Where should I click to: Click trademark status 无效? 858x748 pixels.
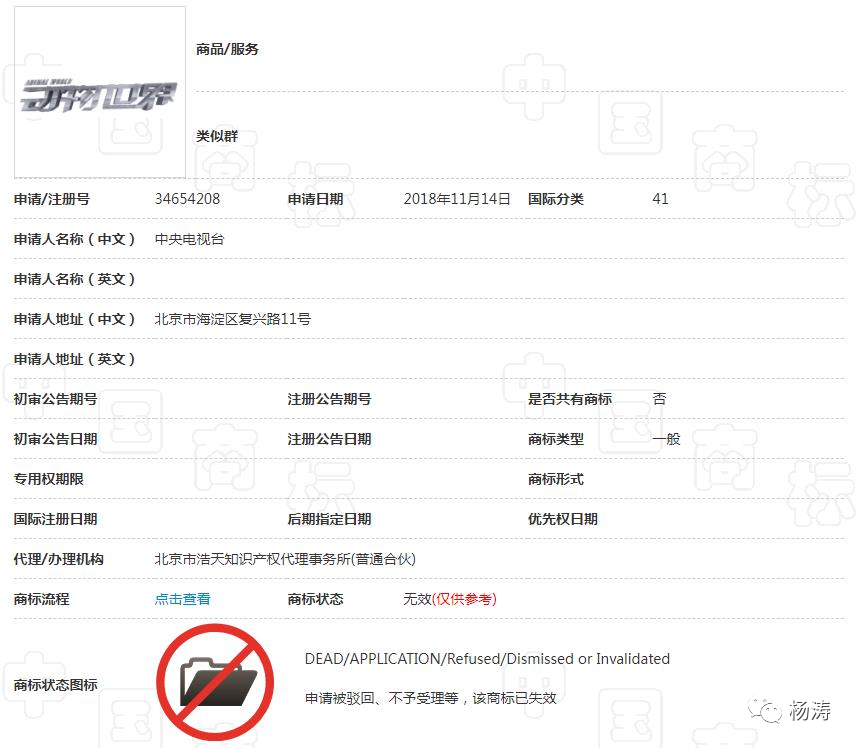coord(417,599)
